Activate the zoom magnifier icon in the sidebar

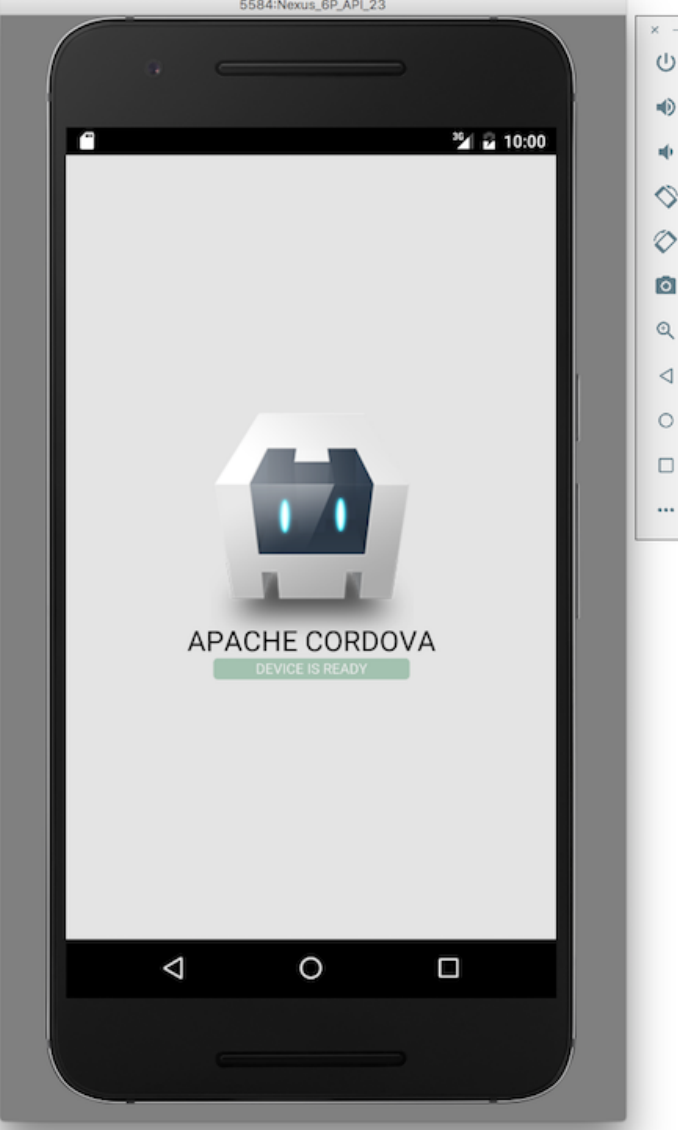(x=665, y=331)
